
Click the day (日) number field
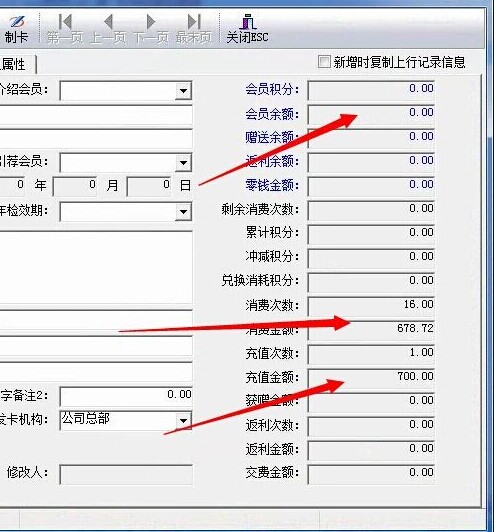point(149,186)
